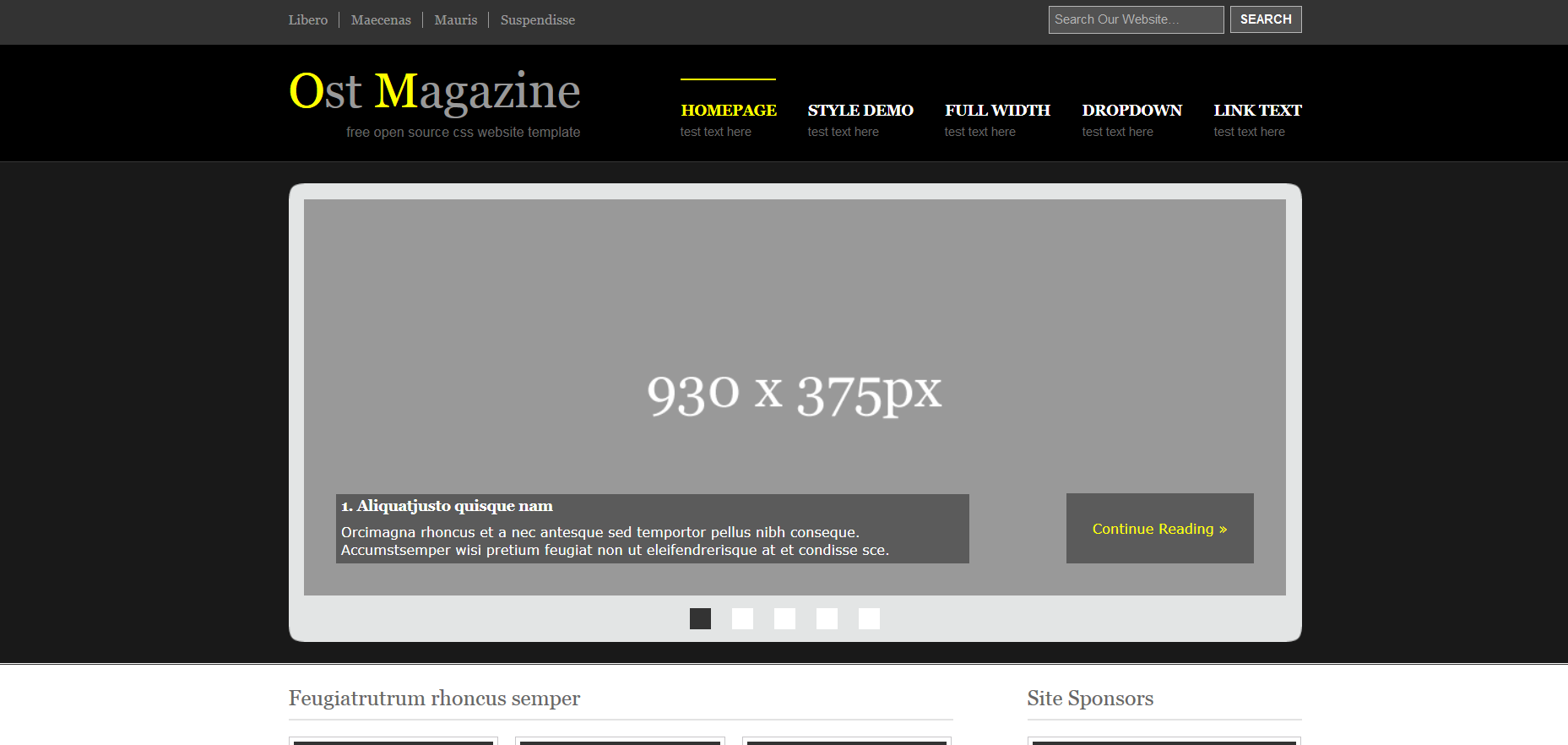Viewport: 1568px width, 745px height.
Task: Open the Suspendisse top link
Action: pos(537,20)
